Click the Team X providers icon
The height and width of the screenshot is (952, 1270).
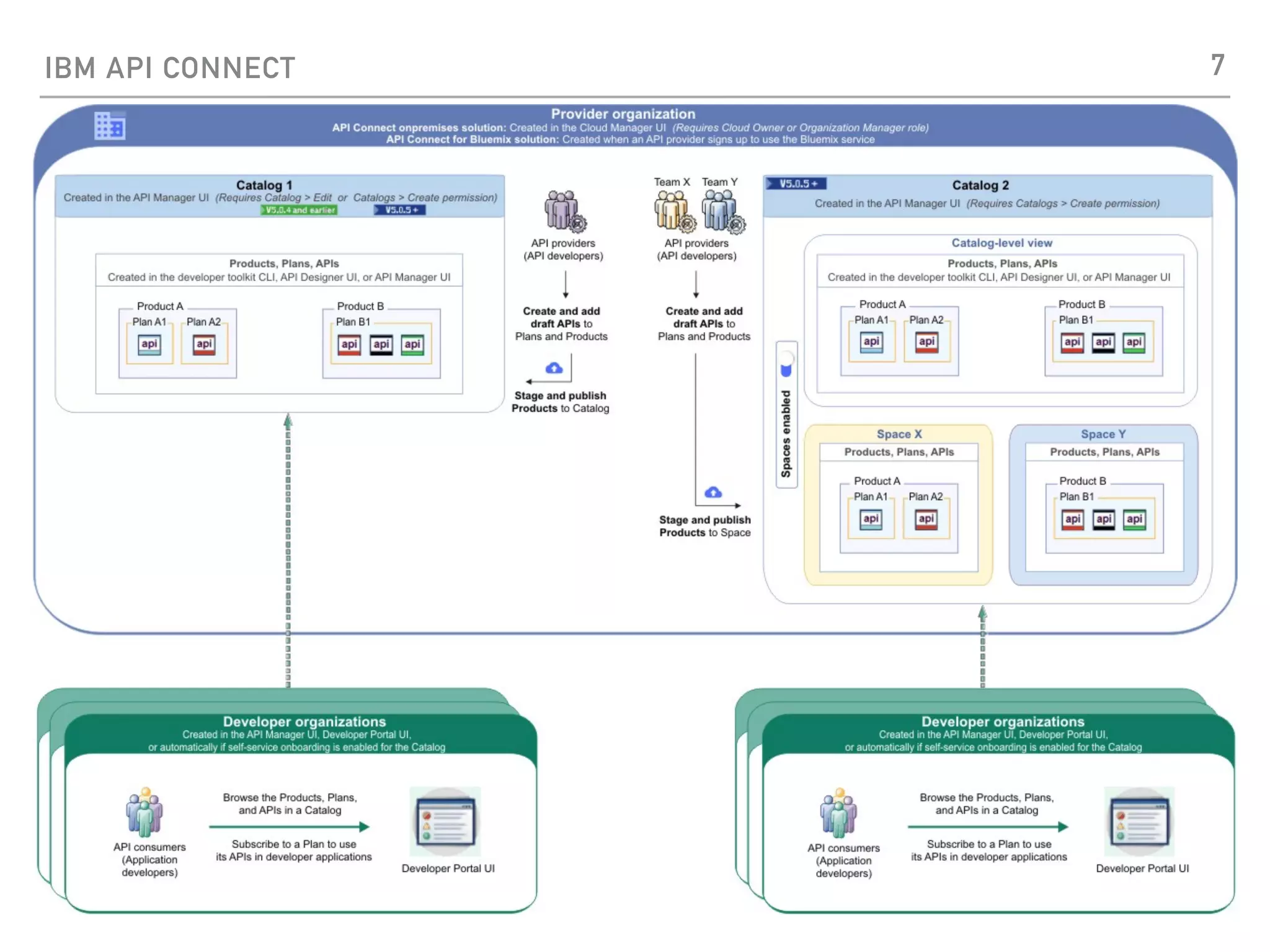[675, 211]
